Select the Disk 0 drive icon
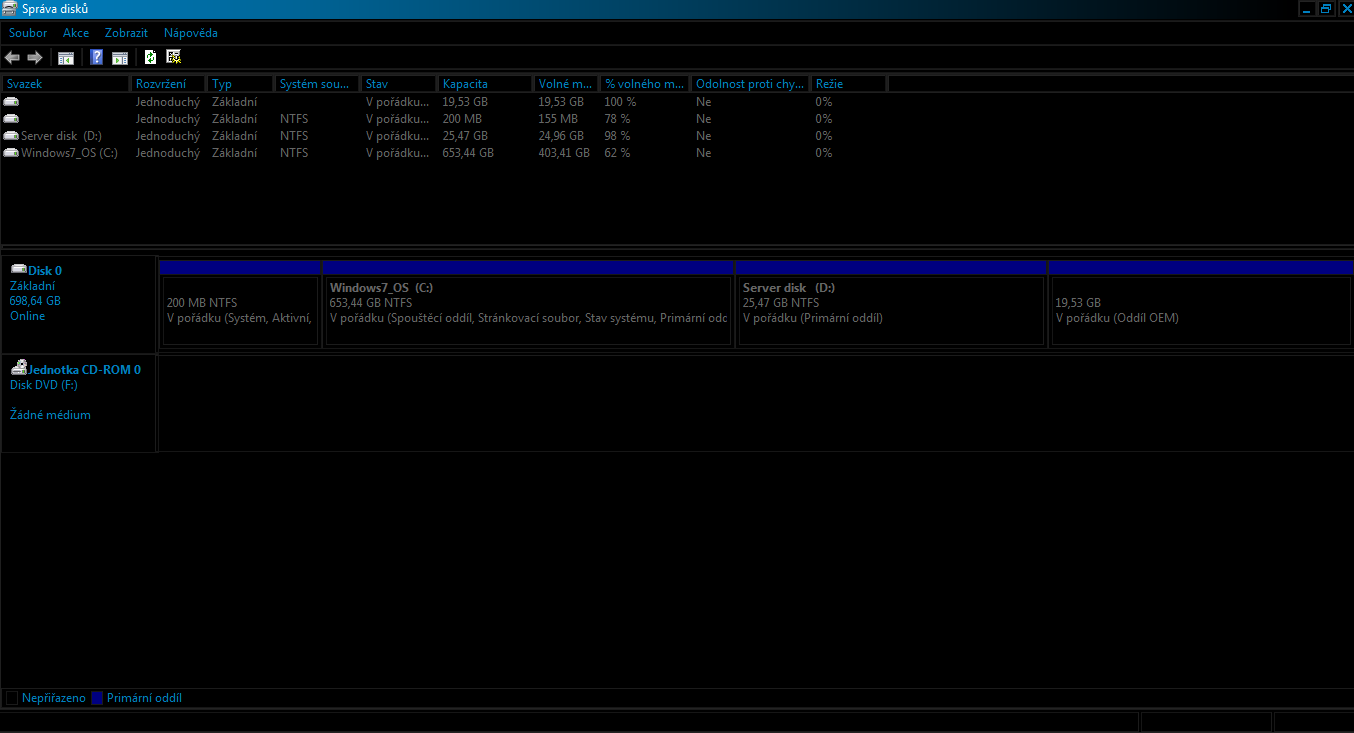 pos(19,269)
